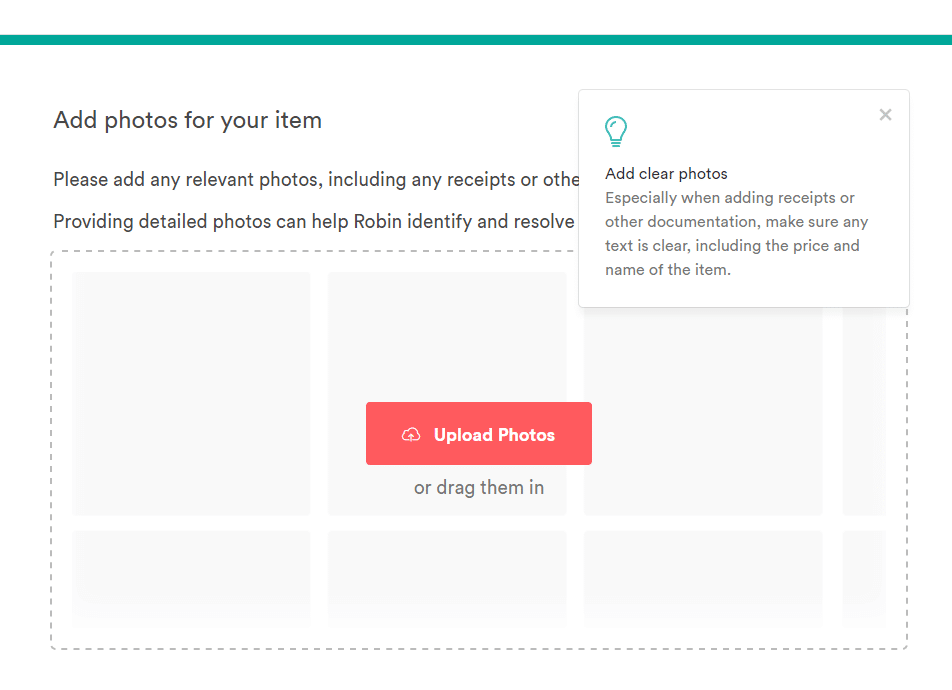Choose the partially visible fourth bottom-row placeholder
The height and width of the screenshot is (690, 952).
click(x=863, y=578)
